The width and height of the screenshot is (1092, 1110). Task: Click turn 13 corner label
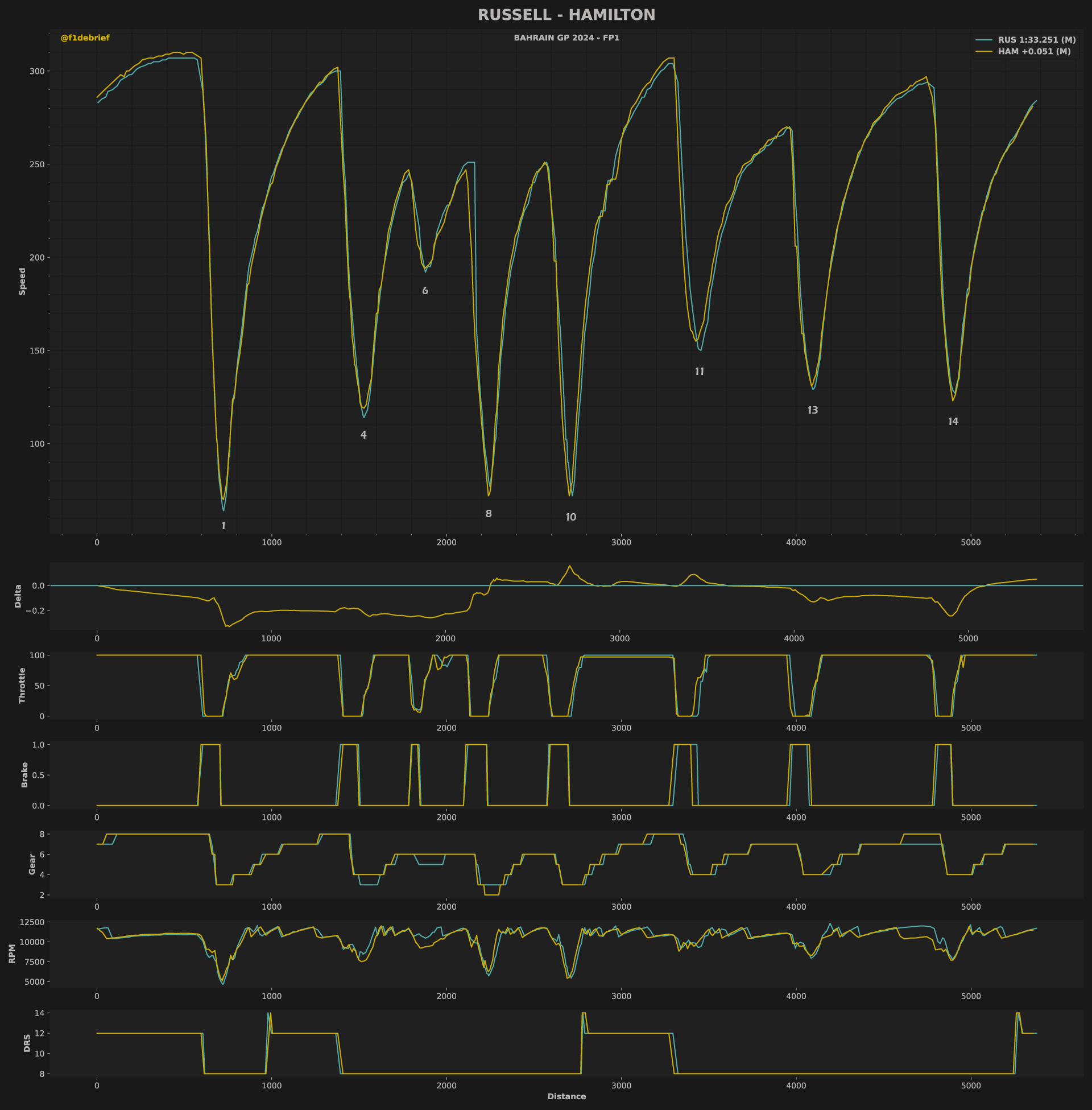click(812, 411)
